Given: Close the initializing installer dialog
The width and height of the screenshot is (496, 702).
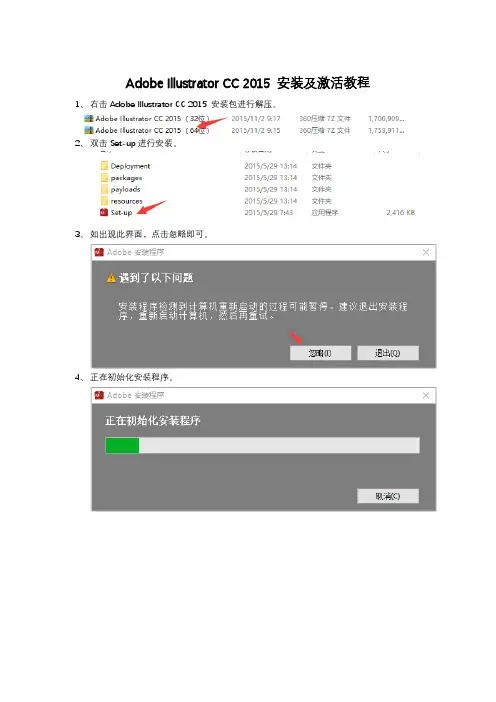Looking at the screenshot, I should [426, 395].
